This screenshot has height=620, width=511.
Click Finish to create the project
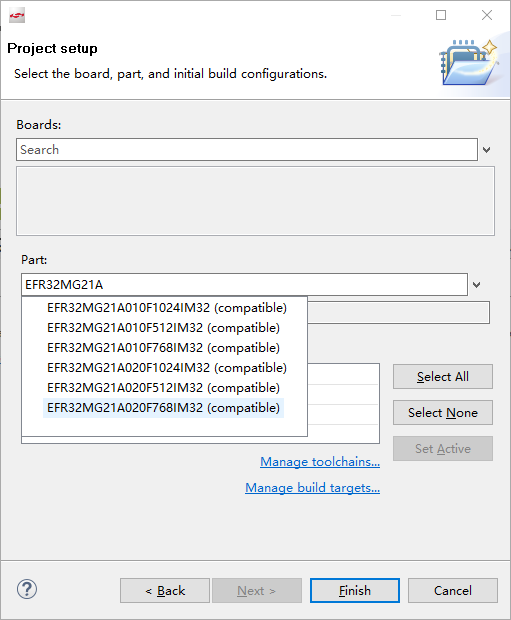pyautogui.click(x=355, y=591)
